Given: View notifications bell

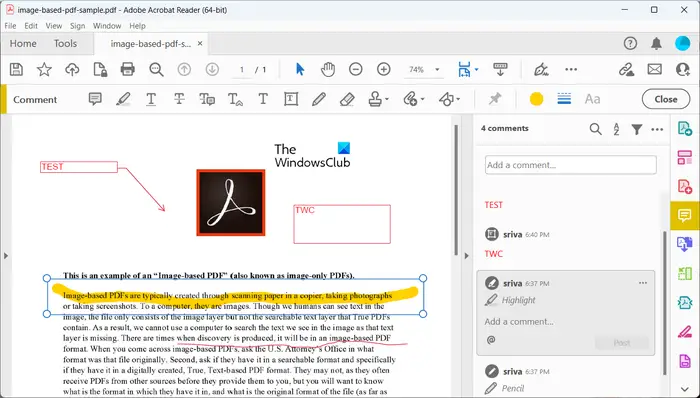Looking at the screenshot, I should click(656, 43).
